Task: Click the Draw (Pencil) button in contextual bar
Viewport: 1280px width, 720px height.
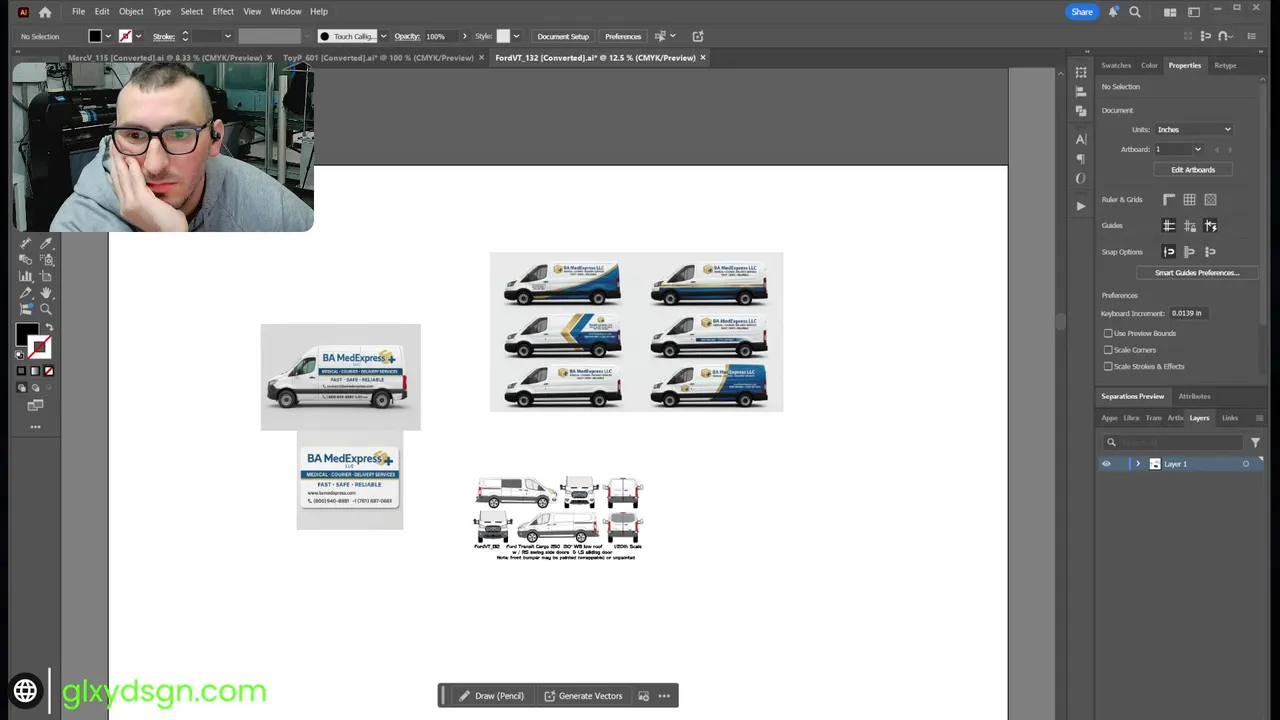Action: pos(492,696)
